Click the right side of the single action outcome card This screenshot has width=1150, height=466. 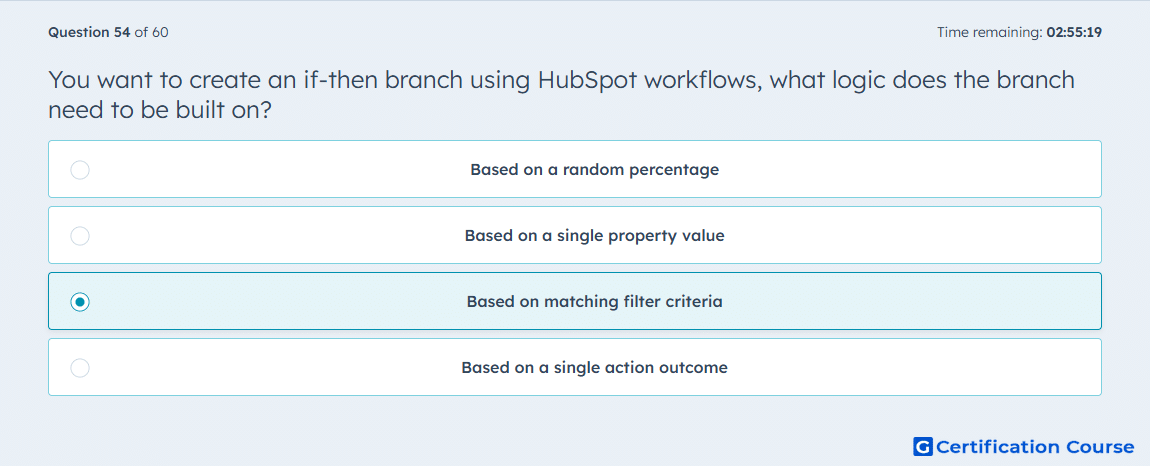(953, 367)
